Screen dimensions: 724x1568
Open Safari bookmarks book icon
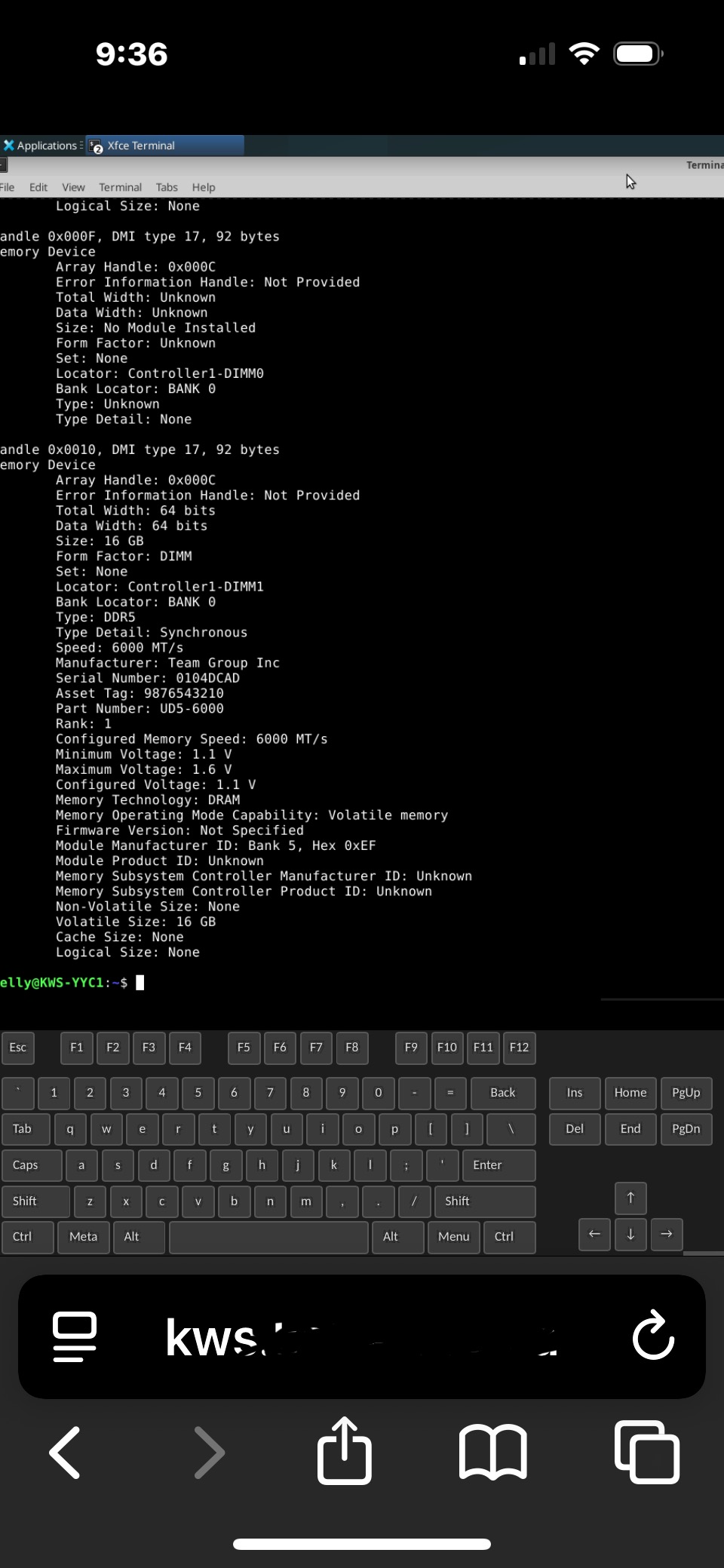(x=493, y=1451)
